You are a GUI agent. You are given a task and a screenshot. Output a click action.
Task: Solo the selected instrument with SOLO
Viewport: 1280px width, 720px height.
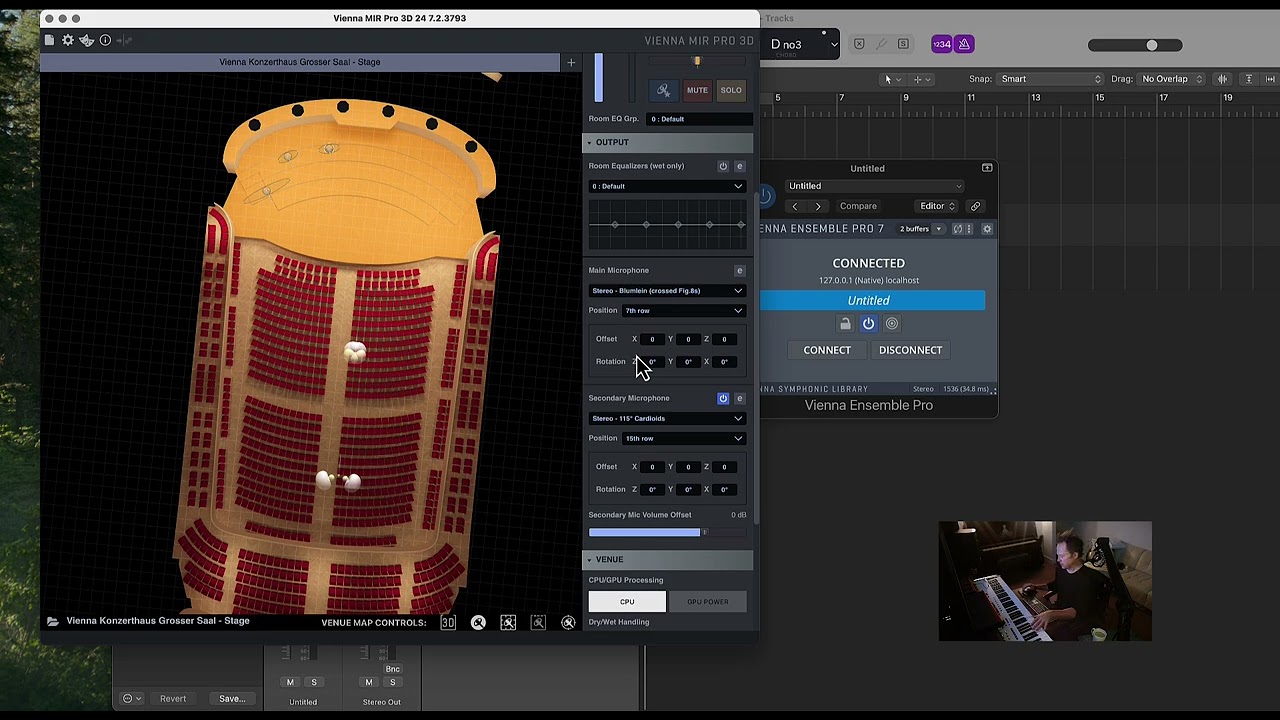pyautogui.click(x=731, y=90)
